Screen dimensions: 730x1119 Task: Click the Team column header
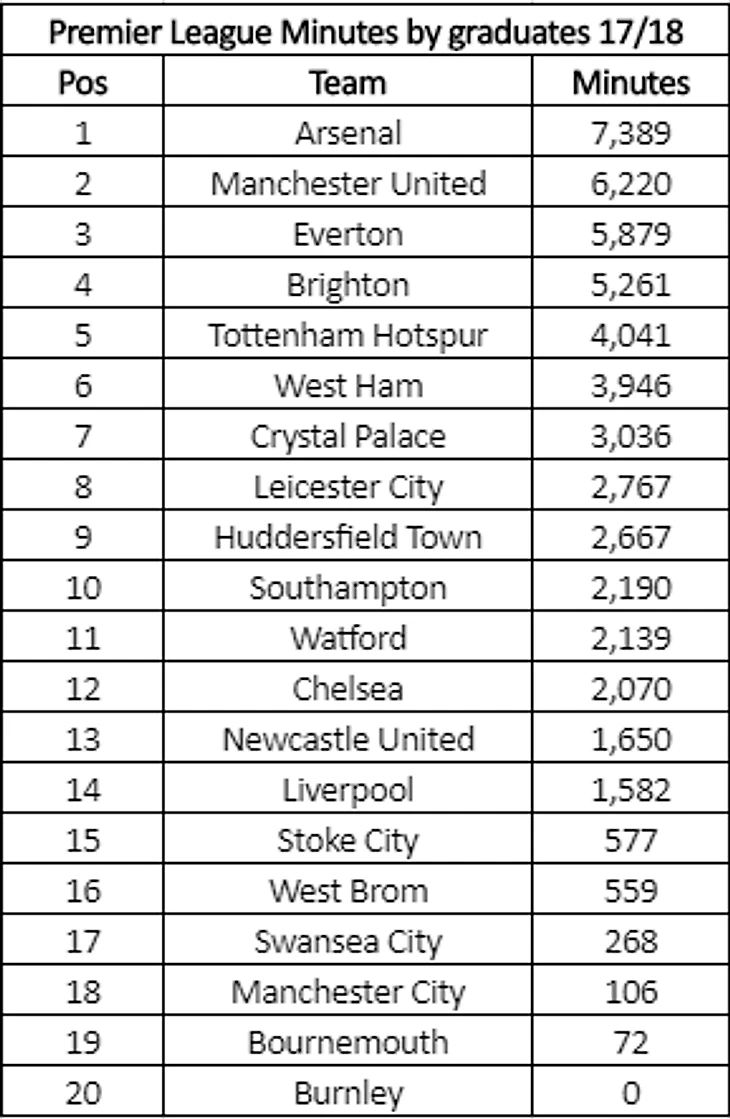pyautogui.click(x=348, y=84)
